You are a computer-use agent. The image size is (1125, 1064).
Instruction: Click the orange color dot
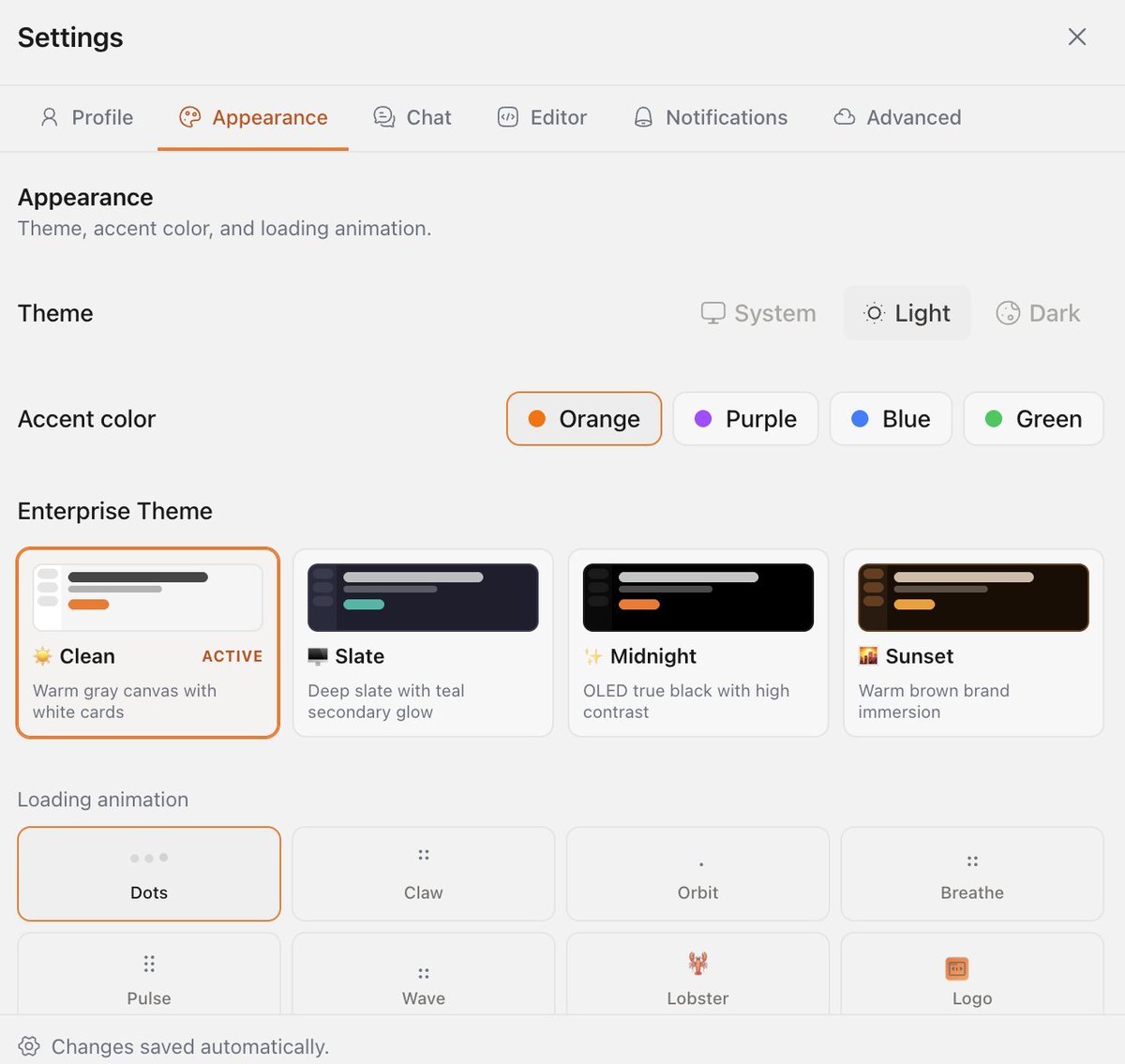(537, 418)
